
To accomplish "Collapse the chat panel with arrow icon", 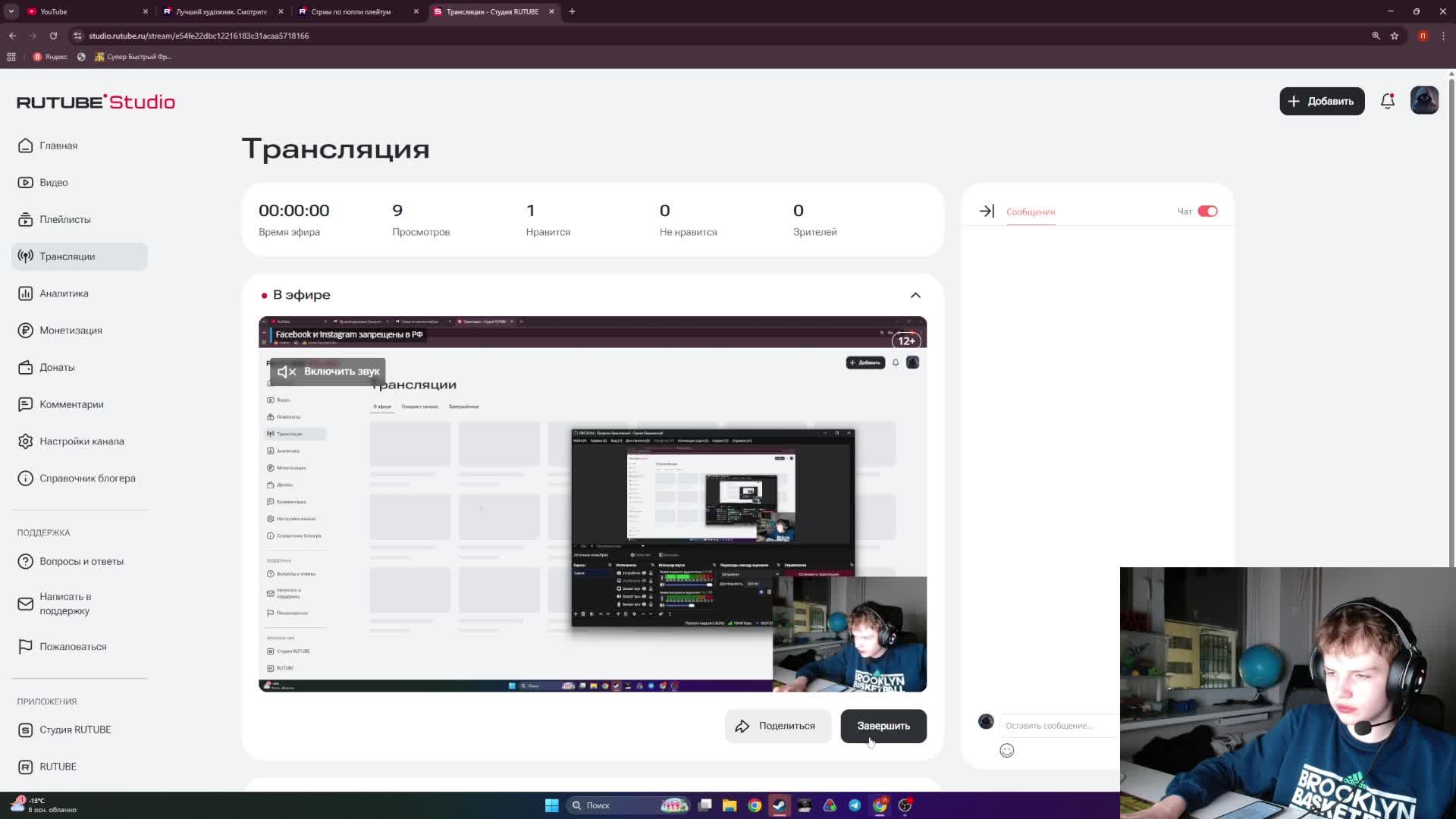I will click(x=986, y=212).
